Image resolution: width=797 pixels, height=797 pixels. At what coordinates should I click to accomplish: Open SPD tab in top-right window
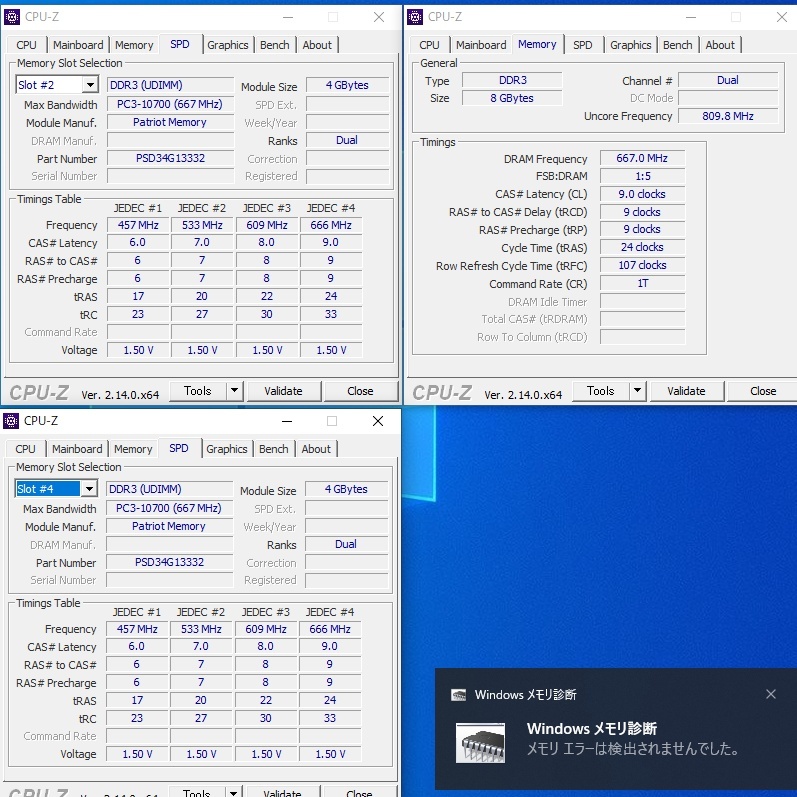point(583,45)
